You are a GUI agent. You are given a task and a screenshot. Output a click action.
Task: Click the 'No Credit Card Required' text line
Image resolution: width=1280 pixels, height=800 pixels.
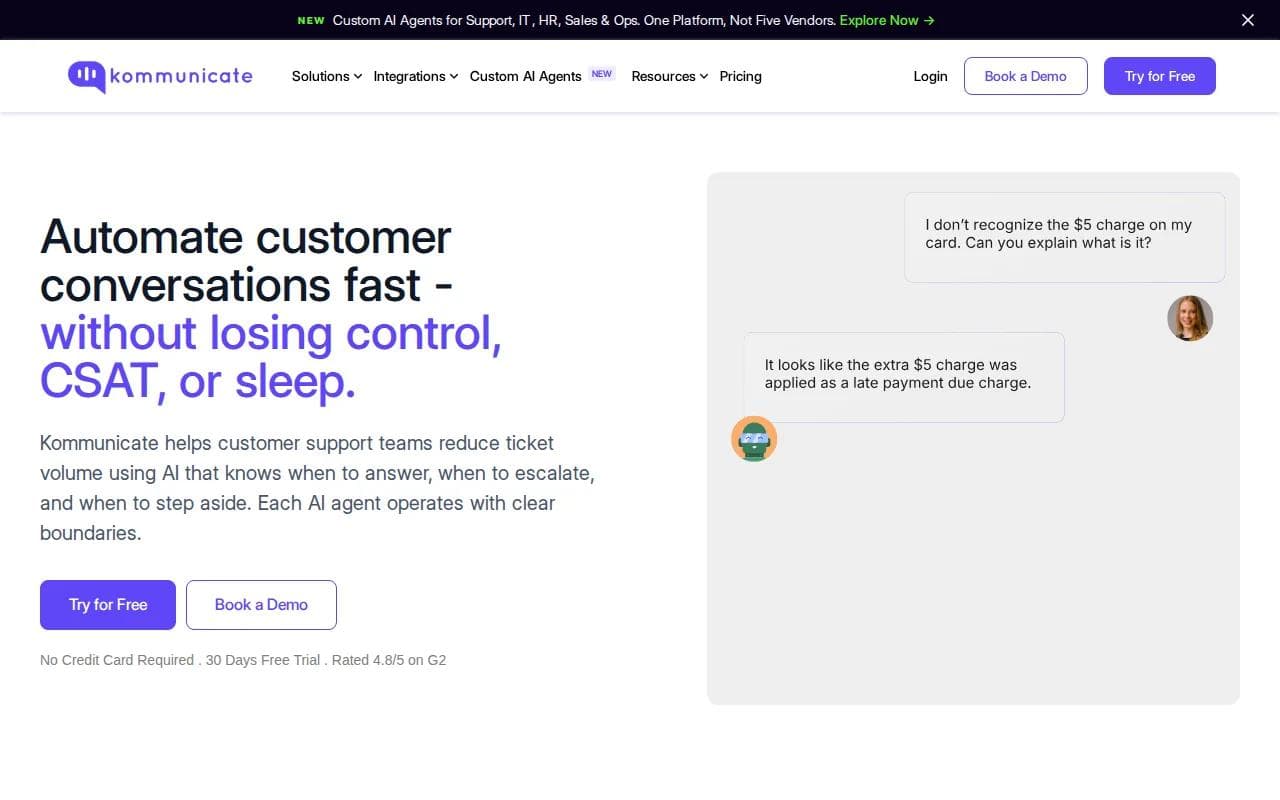[x=243, y=660]
